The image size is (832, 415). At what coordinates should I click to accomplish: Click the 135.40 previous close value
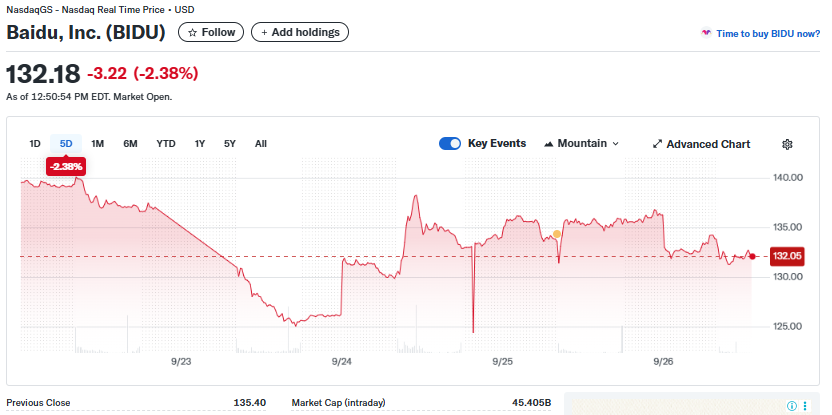(249, 403)
